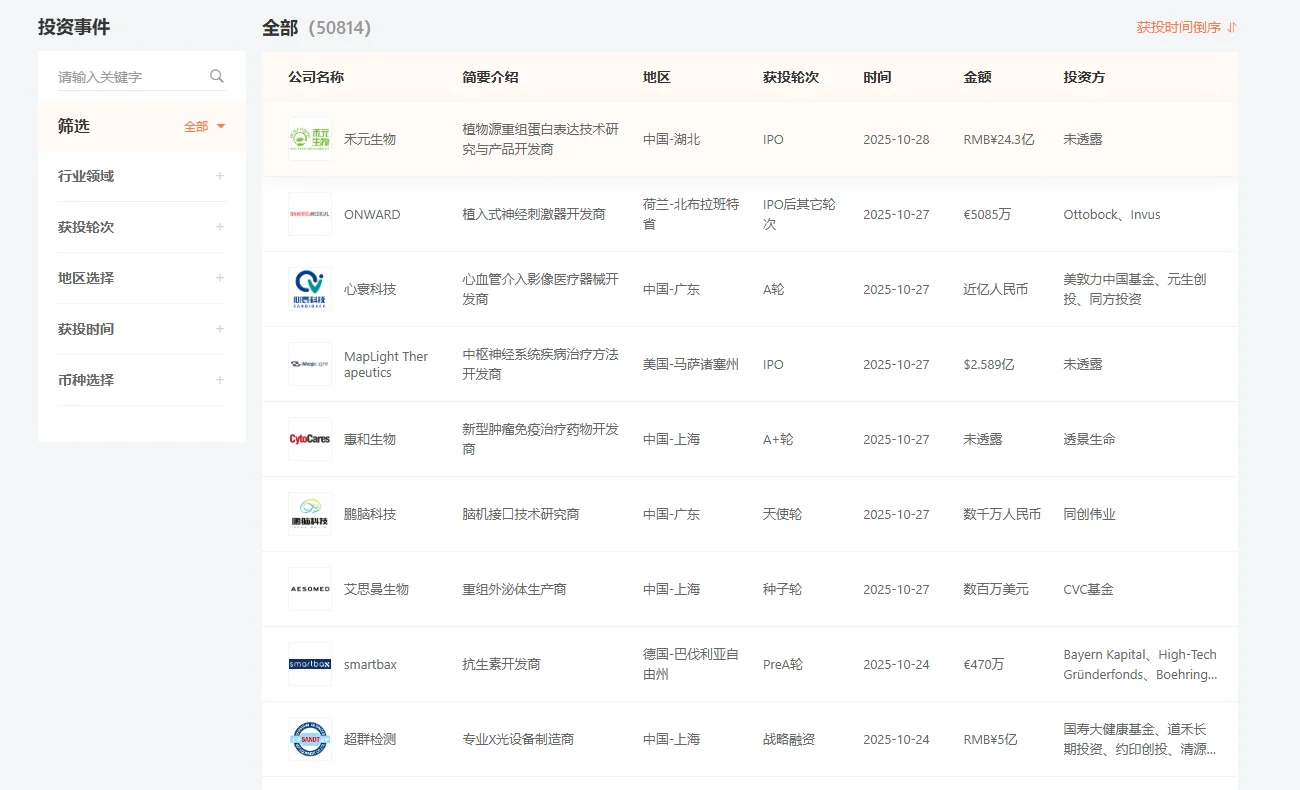
Task: Expand the 获投轮次 filter section
Action: (x=141, y=227)
